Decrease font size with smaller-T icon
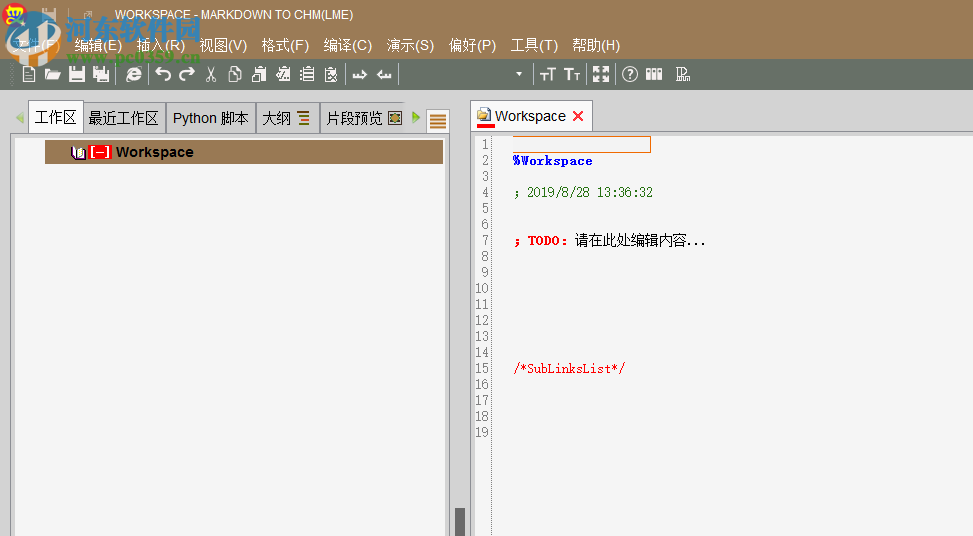Viewport: 973px width, 536px height. pyautogui.click(x=572, y=74)
